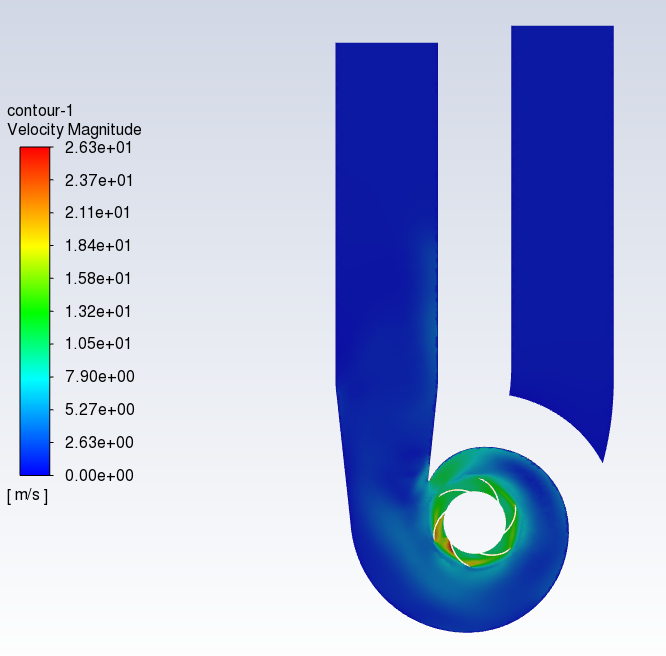Image resolution: width=666 pixels, height=656 pixels.
Task: Click the 1.32e+01 legend value
Action: pyautogui.click(x=98, y=311)
